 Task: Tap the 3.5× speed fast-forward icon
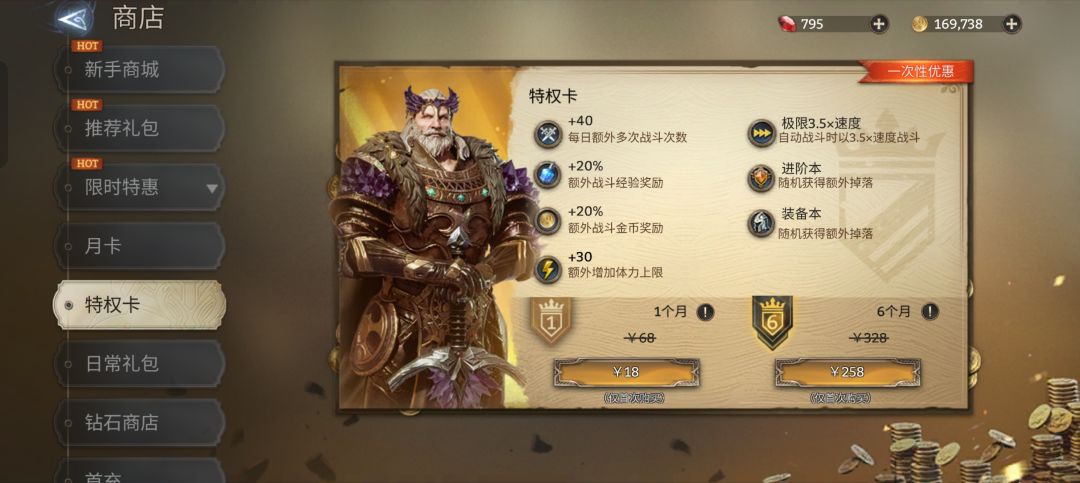762,133
